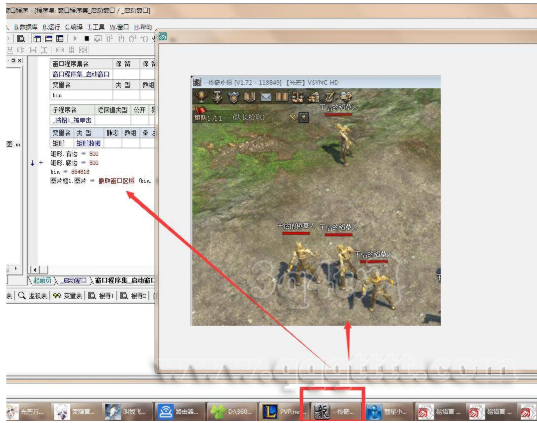Click the third taskbar item with blue avatar
537x423 pixels.
point(128,412)
